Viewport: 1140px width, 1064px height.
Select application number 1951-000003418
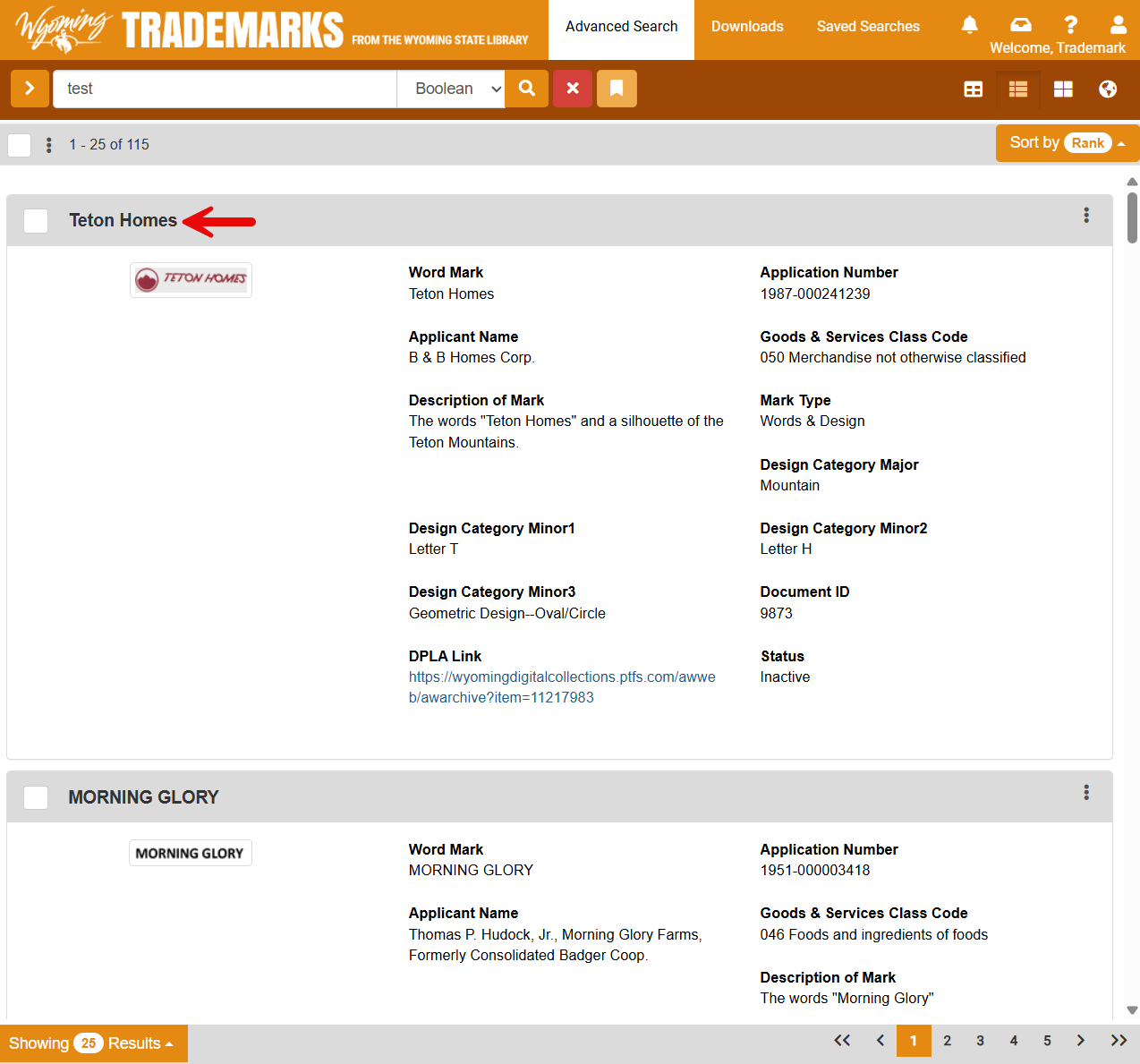815,870
